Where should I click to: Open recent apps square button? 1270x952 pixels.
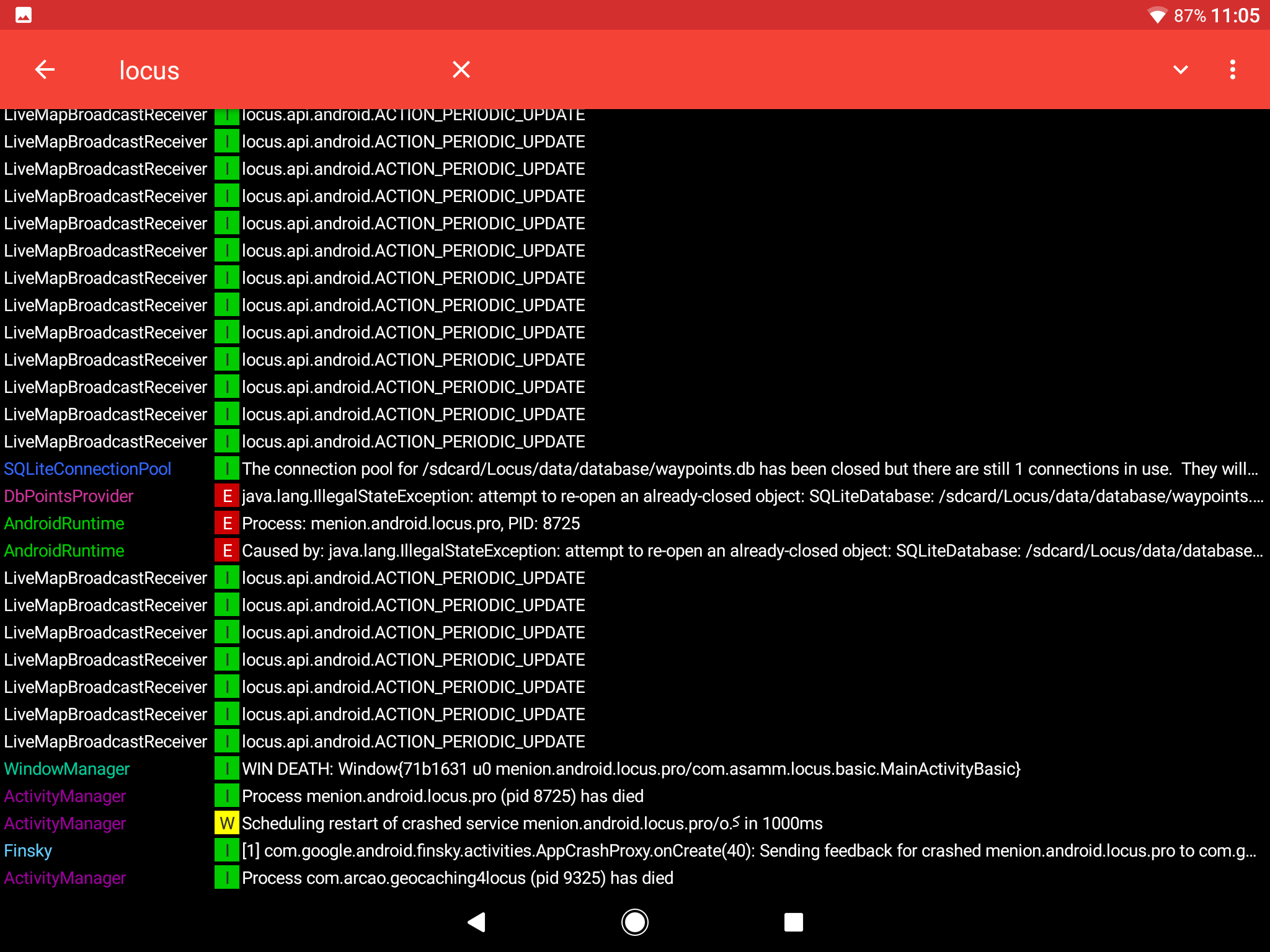tap(793, 922)
